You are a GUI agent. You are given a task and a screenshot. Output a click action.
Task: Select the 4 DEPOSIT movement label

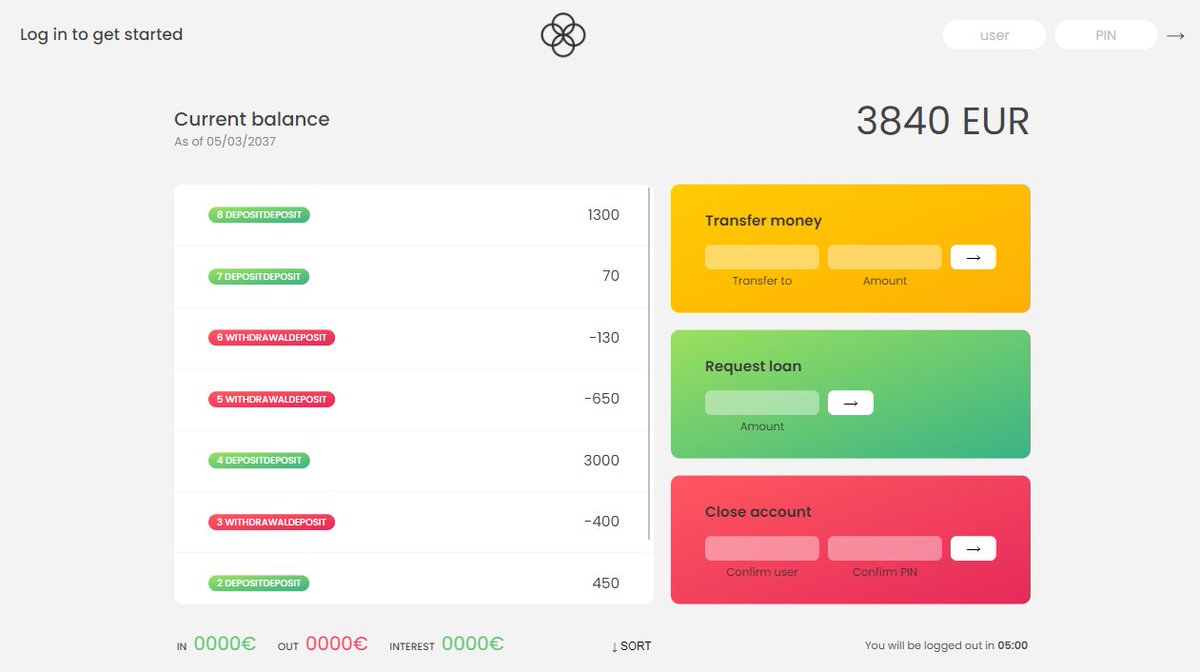(259, 461)
